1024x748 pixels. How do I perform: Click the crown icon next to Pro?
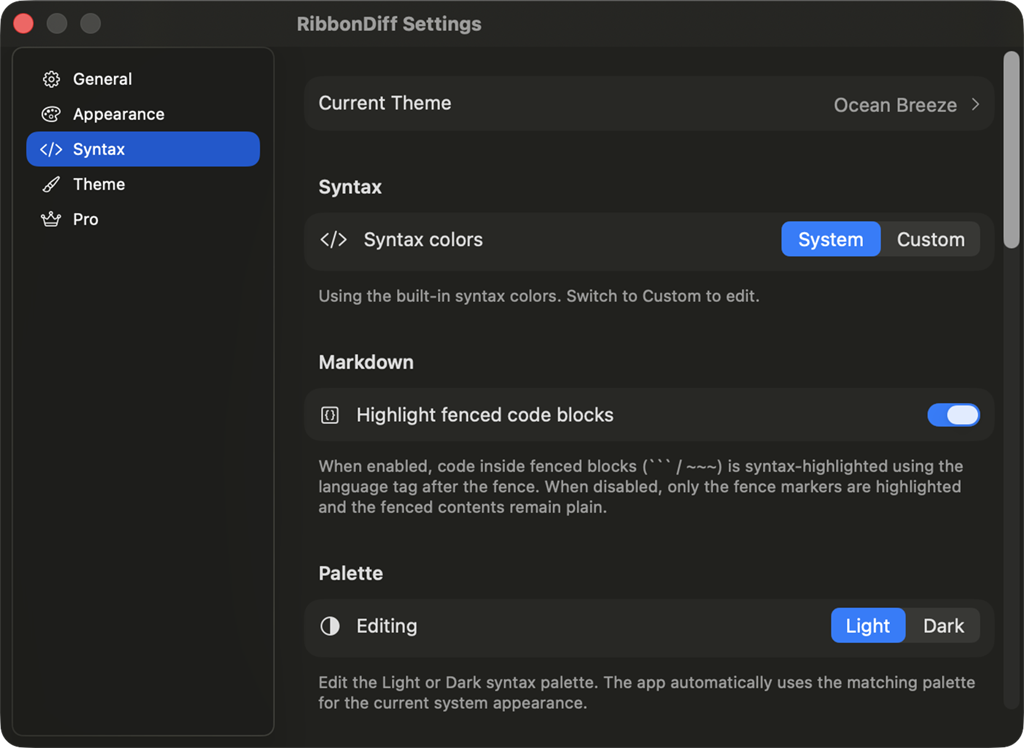(x=51, y=219)
